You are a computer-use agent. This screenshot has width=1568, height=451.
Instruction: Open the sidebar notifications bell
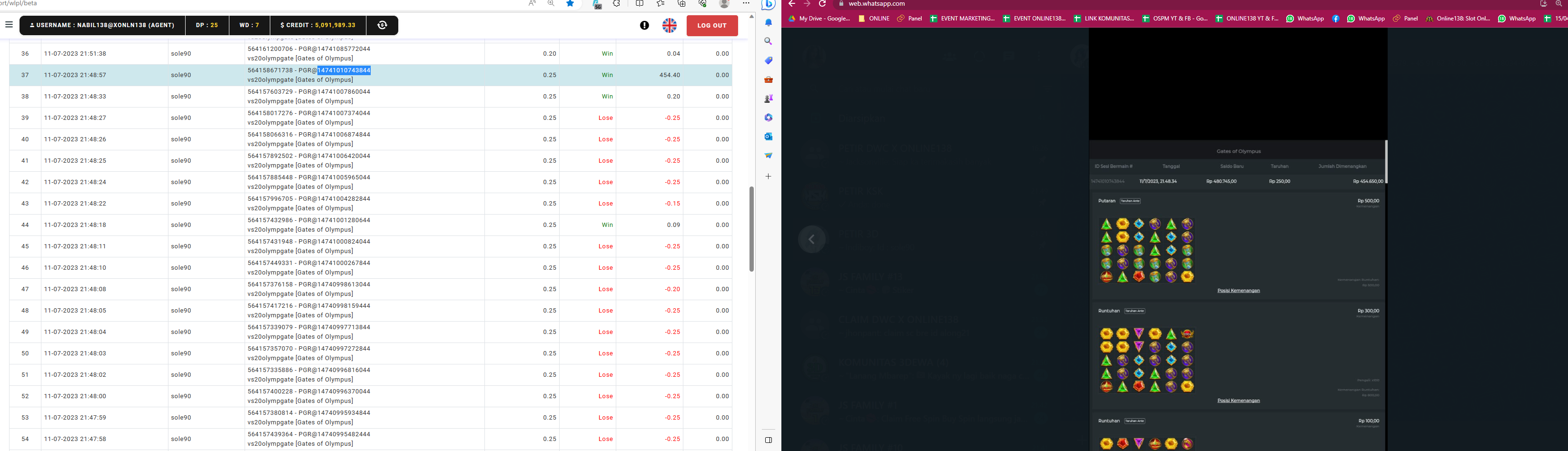[x=769, y=22]
